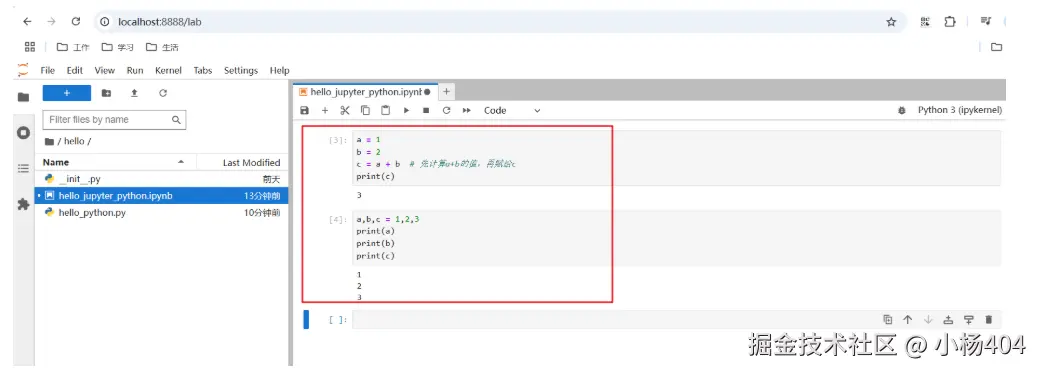This screenshot has width=1039, height=372.
Task: Show the file browser sidebar panel
Action: pyautogui.click(x=23, y=97)
